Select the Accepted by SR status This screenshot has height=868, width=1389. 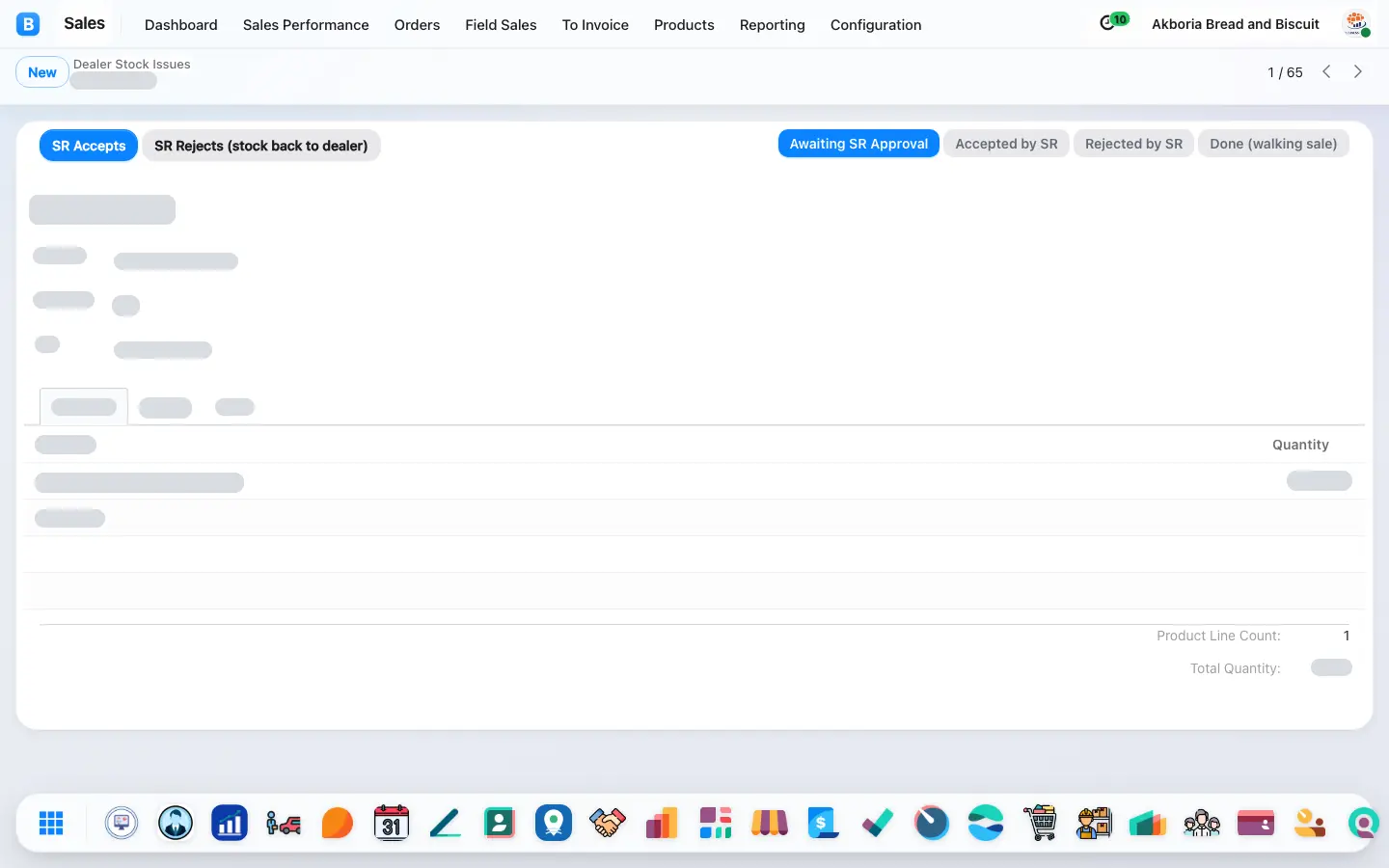tap(1006, 144)
